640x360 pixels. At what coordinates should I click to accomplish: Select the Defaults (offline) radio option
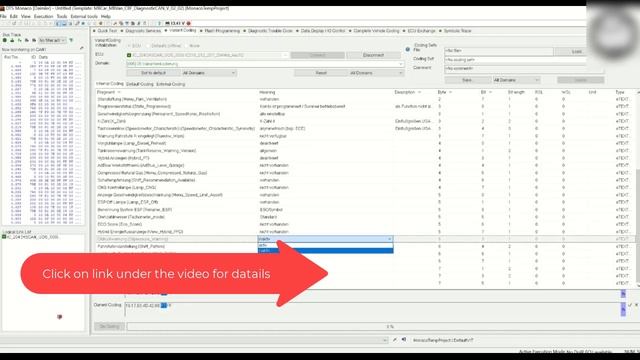[148, 46]
